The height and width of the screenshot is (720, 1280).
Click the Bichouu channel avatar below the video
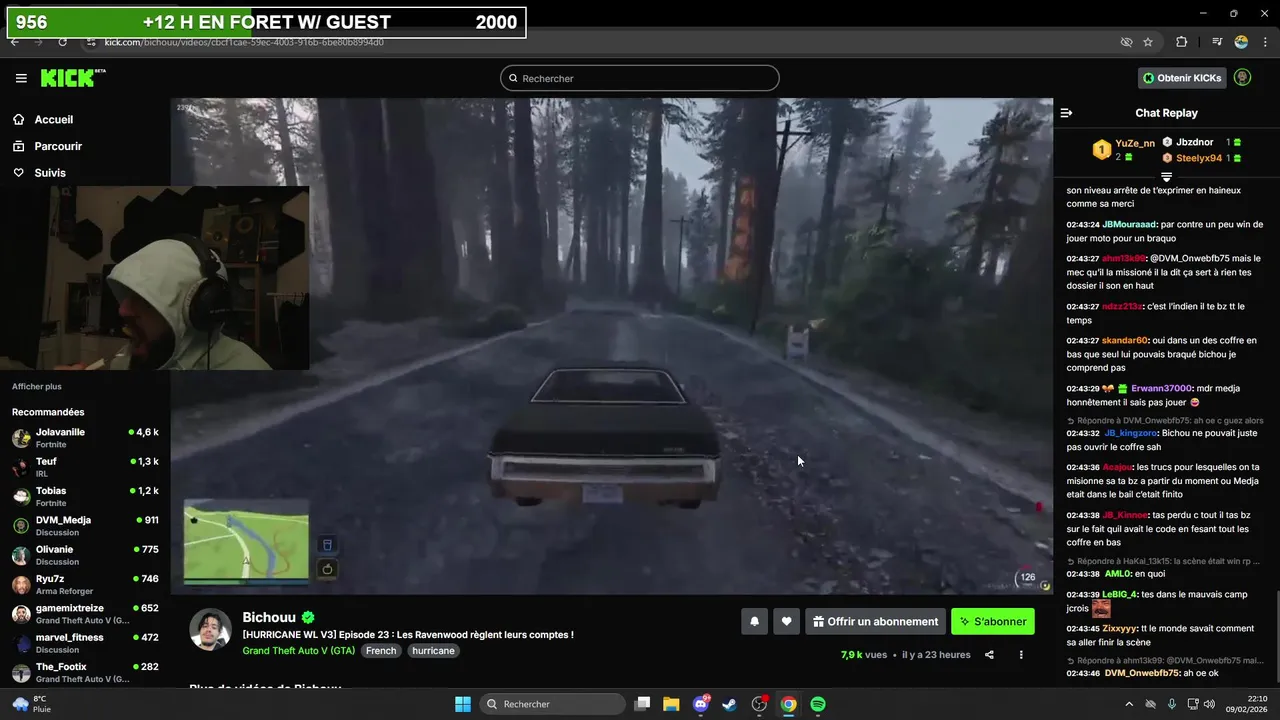[x=210, y=628]
